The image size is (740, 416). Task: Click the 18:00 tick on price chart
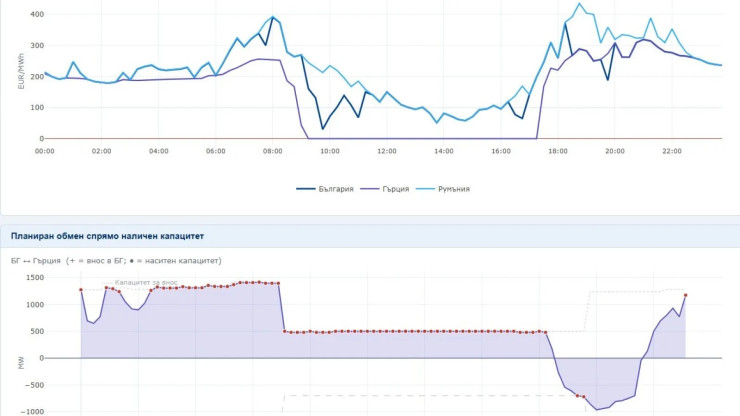tap(558, 151)
